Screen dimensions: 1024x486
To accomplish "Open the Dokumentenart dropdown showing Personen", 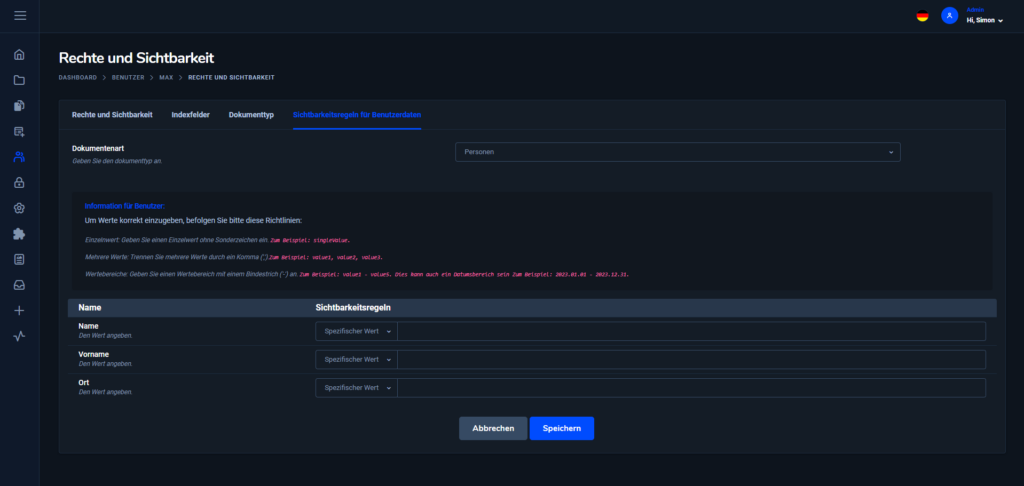I will click(677, 152).
